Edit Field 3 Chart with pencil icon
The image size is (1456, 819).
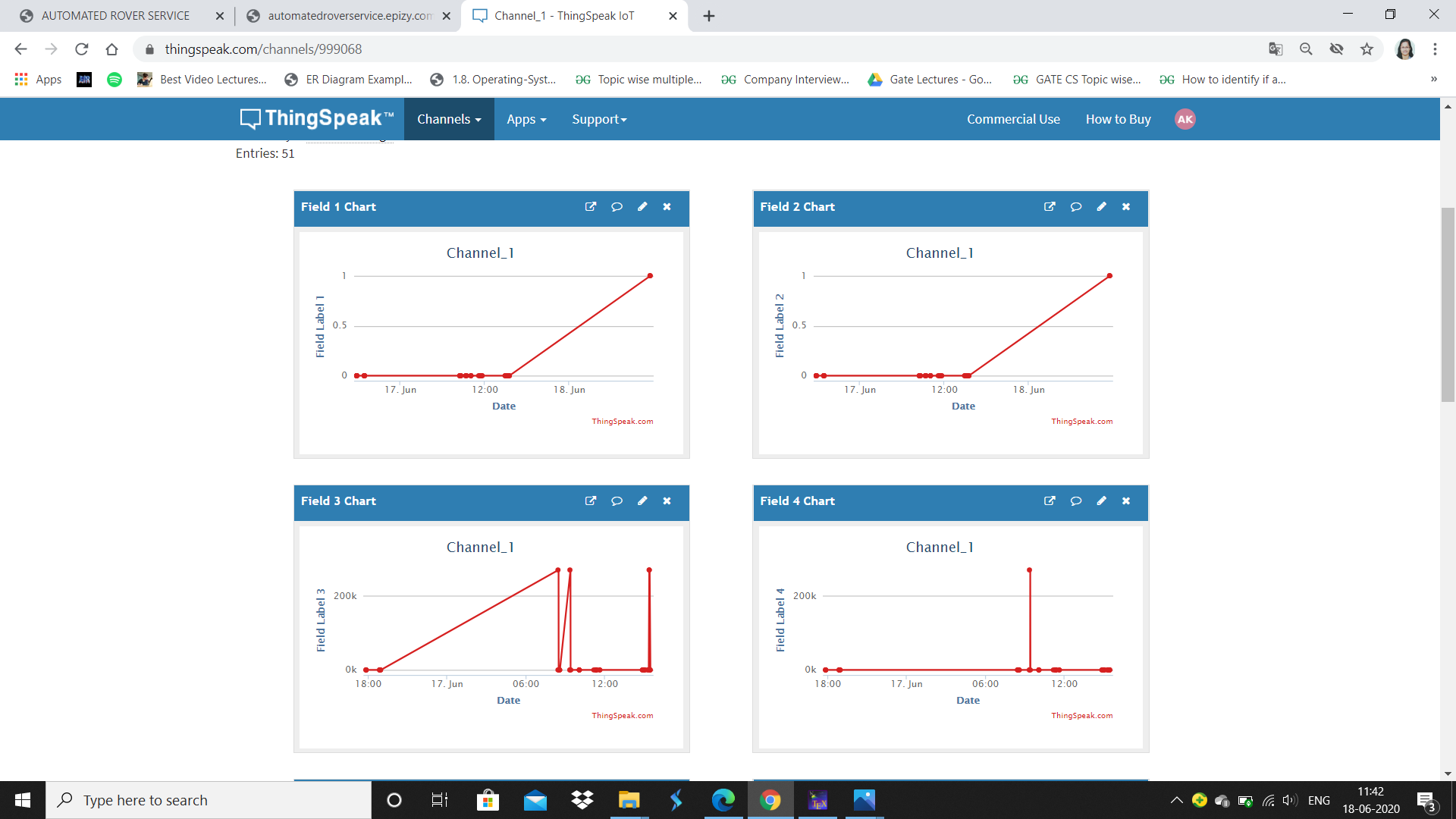pos(642,500)
